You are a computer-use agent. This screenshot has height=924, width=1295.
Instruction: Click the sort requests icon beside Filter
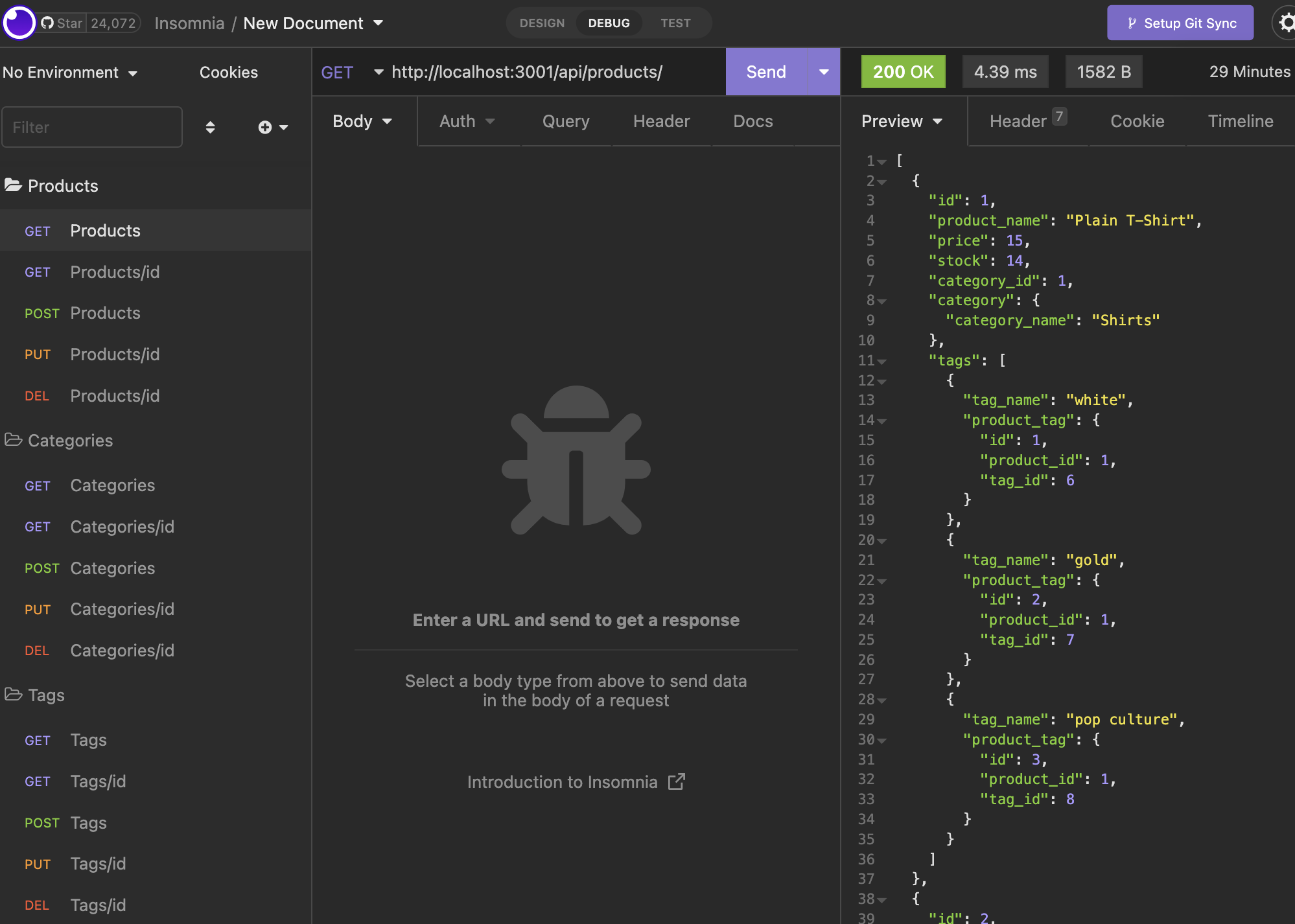click(210, 127)
